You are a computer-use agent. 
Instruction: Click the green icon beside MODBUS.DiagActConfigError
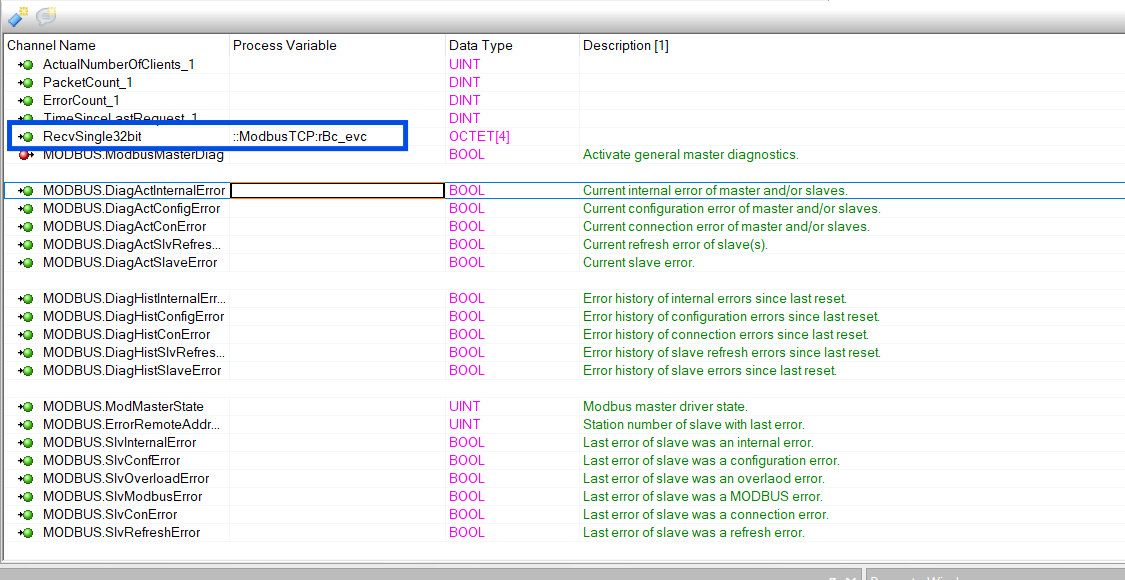point(26,209)
